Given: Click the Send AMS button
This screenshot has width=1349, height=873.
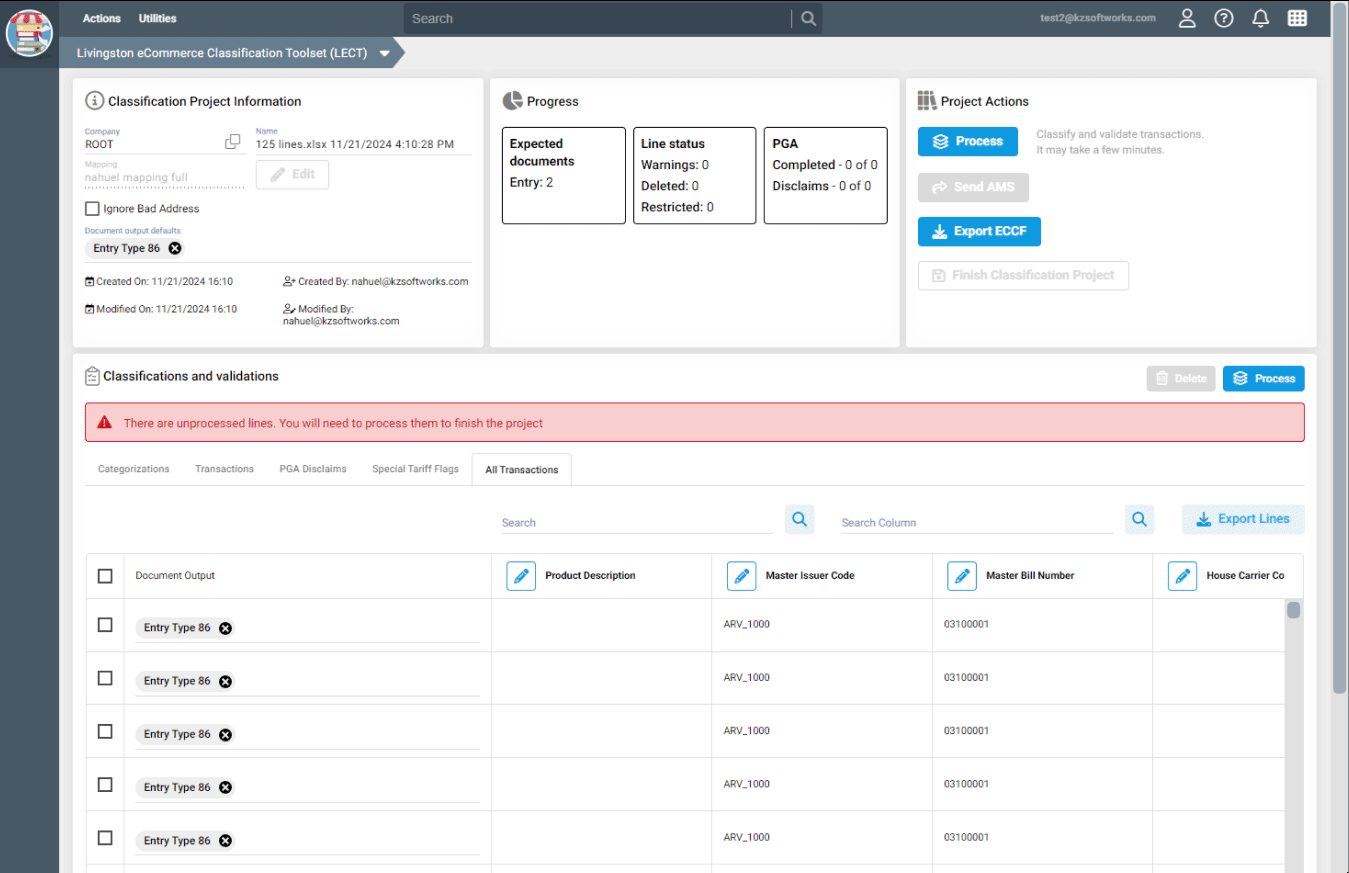Looking at the screenshot, I should (973, 187).
